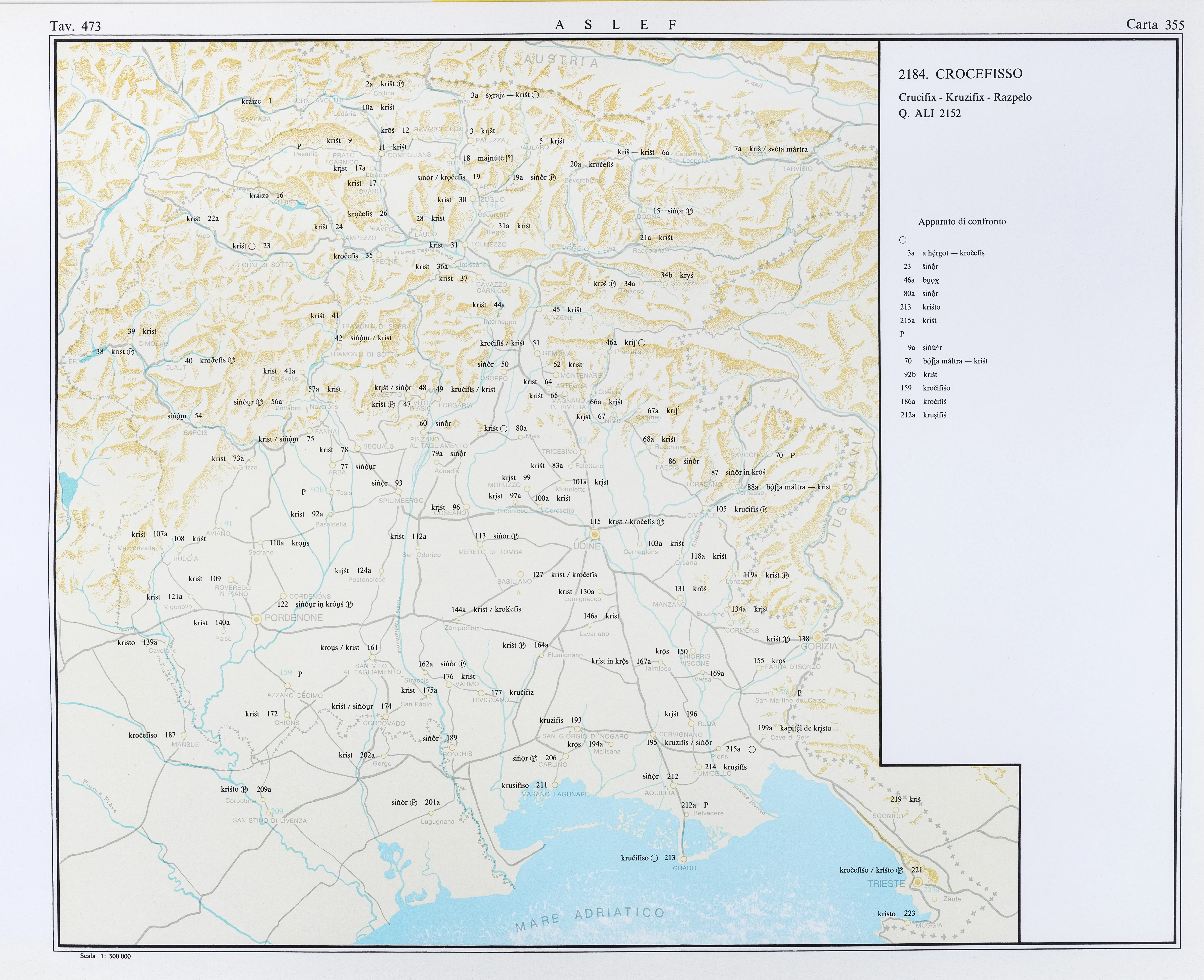Click the circled P after 'sińór' at 201a

413,803
